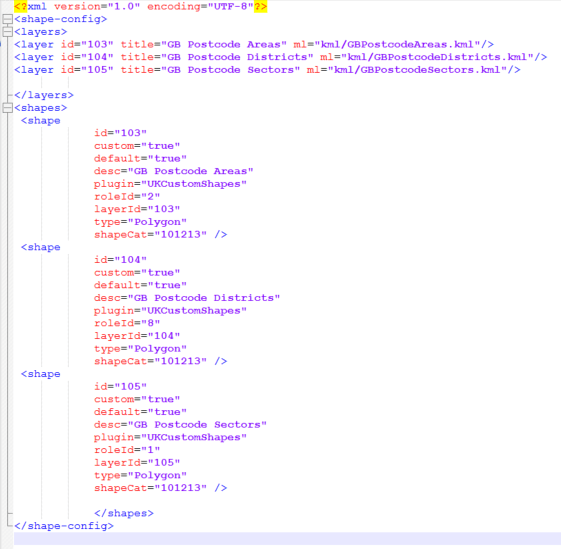Click the roleId="8" attribute
Image resolution: width=561 pixels, height=549 pixels.
[x=127, y=323]
